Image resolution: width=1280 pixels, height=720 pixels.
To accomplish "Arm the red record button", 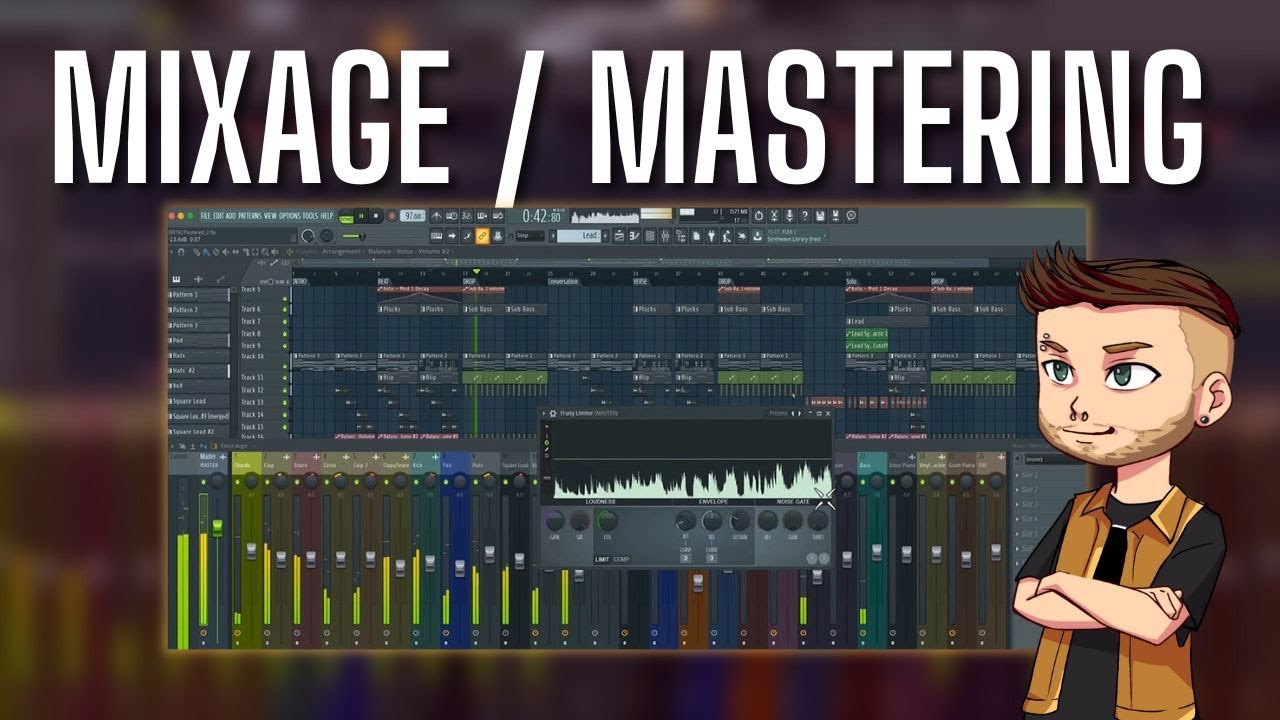I will pyautogui.click(x=392, y=216).
